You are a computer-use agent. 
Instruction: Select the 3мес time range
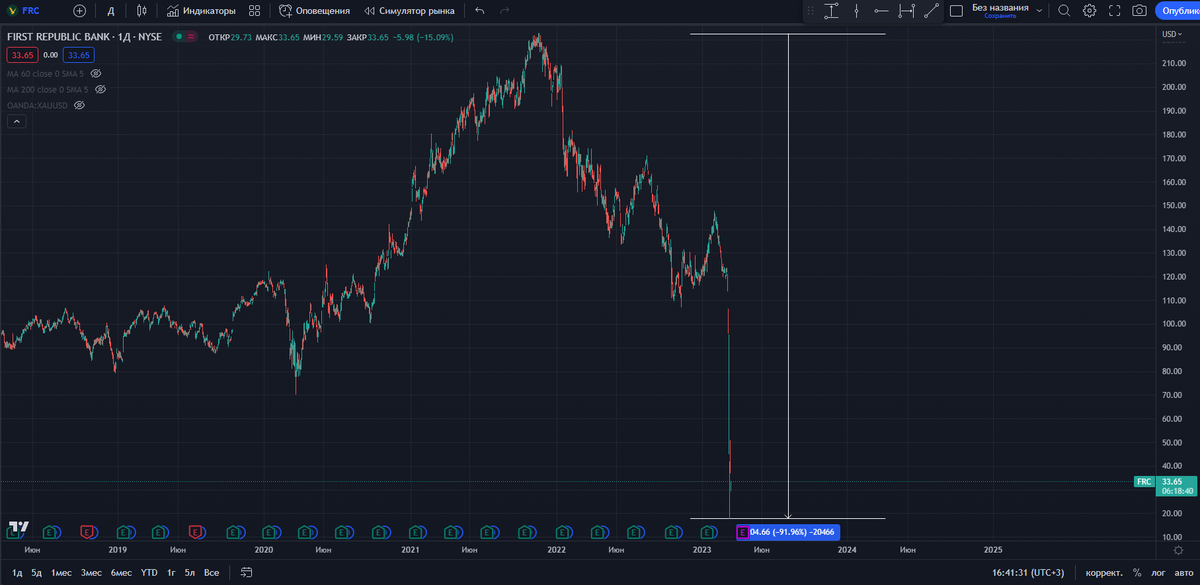point(91,573)
